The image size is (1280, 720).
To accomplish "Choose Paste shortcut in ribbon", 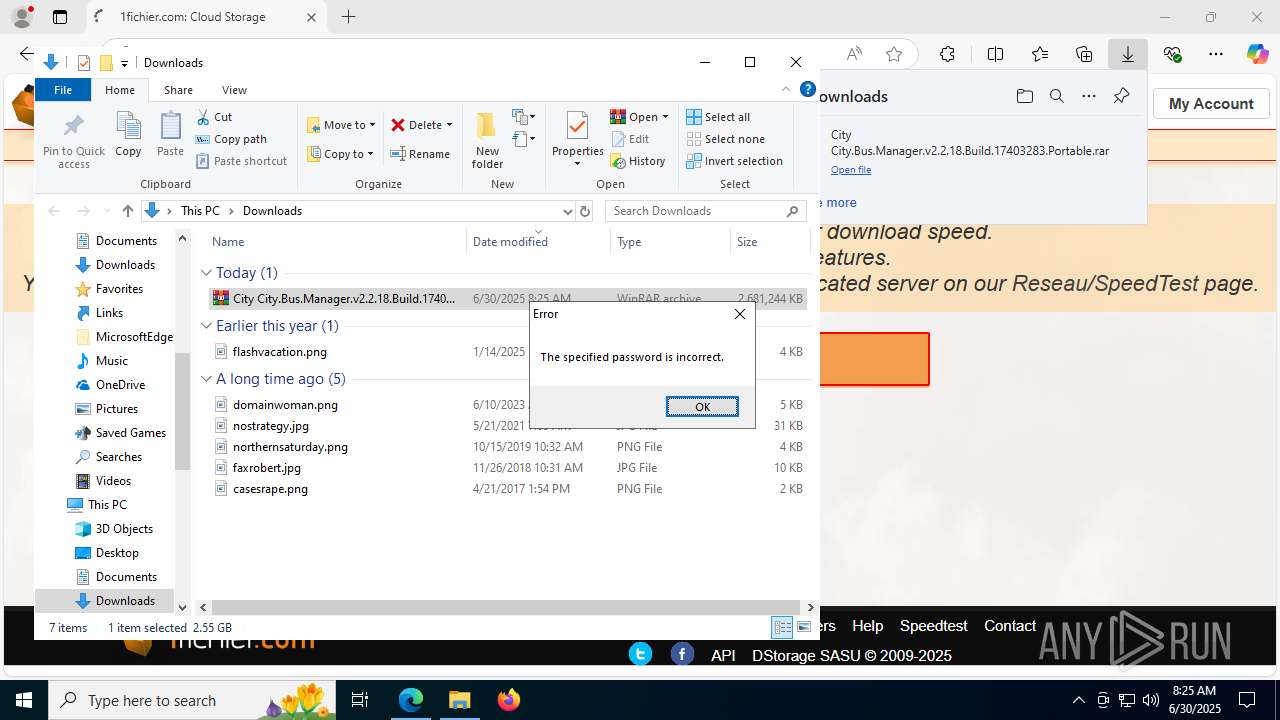I will coord(241,161).
